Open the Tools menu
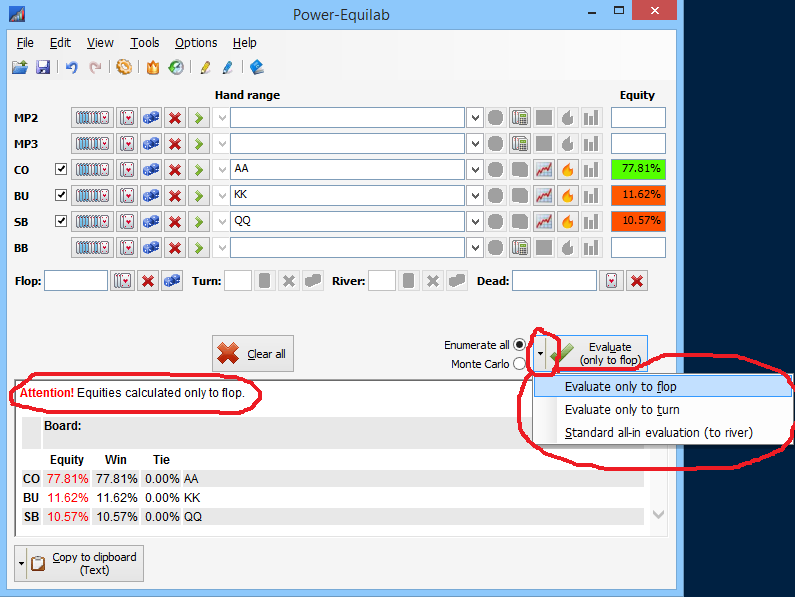The width and height of the screenshot is (795, 597). coord(144,43)
